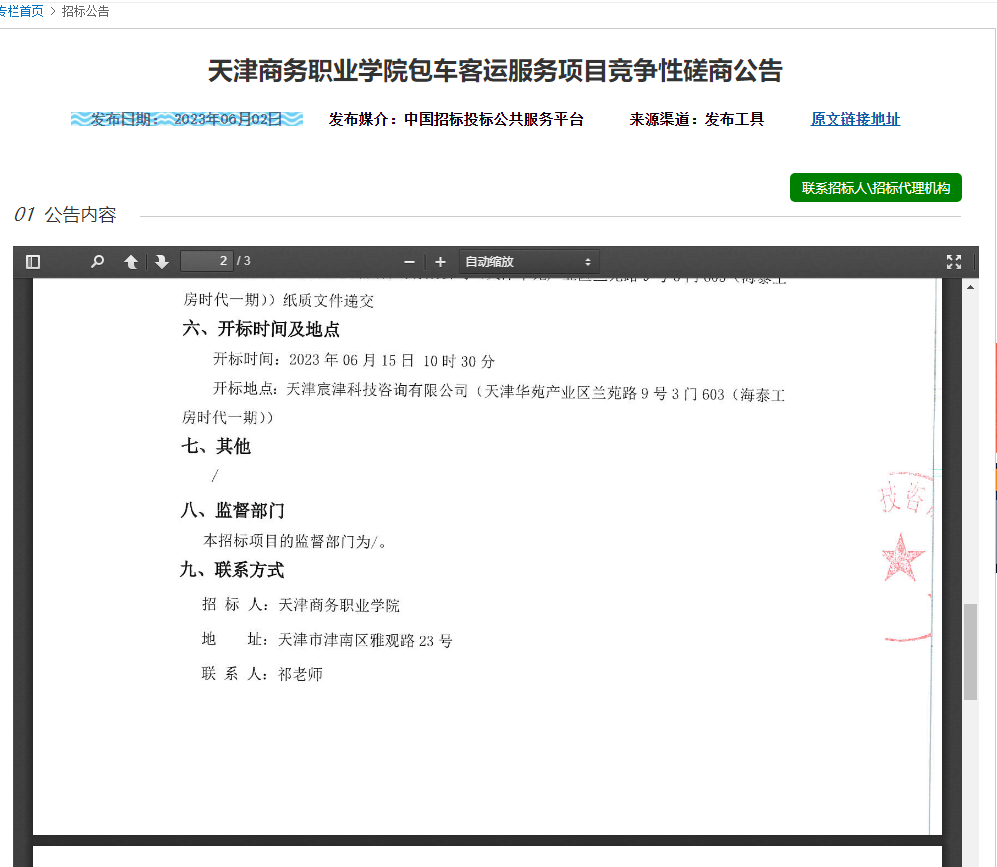Viewport: 997px width, 867px height.
Task: Click the 九、联系方式 heading in PDF
Action: pyautogui.click(x=232, y=570)
